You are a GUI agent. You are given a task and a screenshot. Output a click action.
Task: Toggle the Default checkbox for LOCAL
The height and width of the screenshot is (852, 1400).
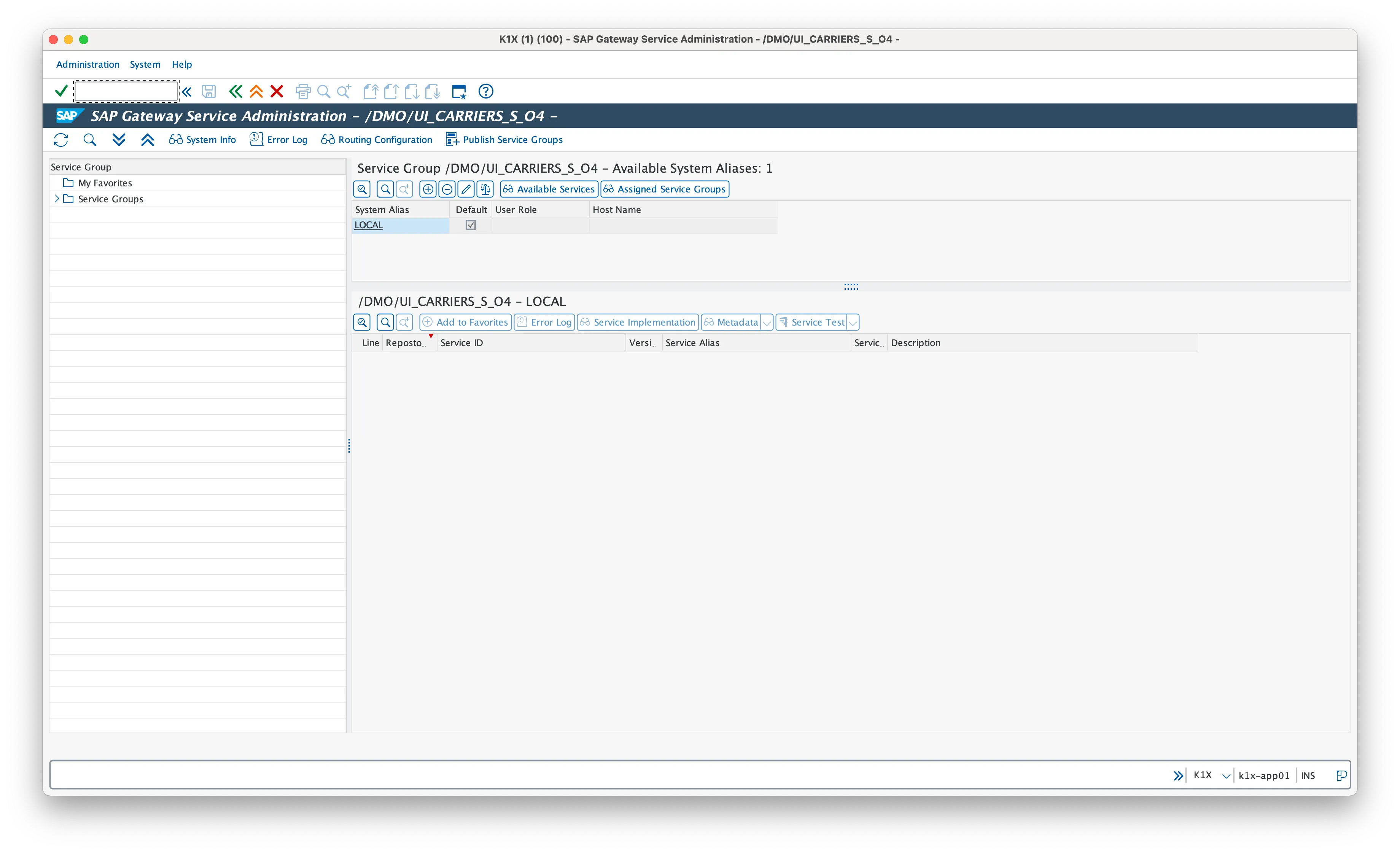click(x=471, y=226)
